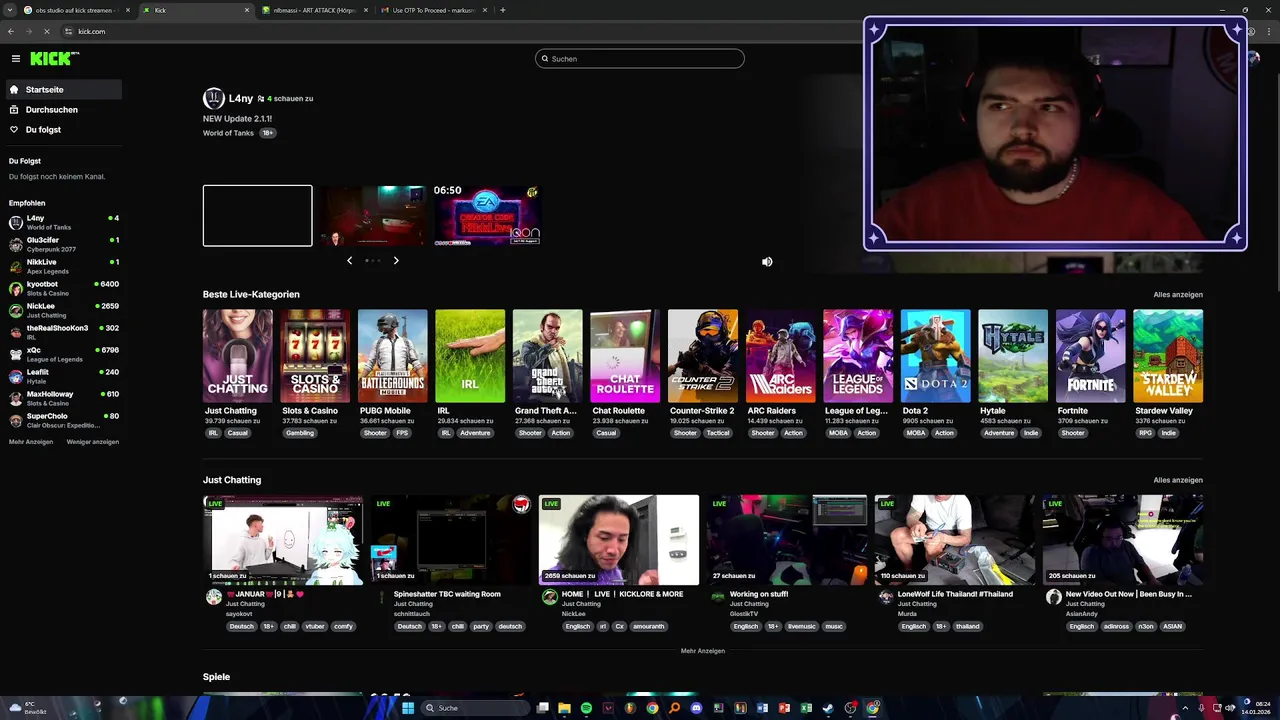Open a new browser tab with plus
The width and height of the screenshot is (1280, 720).
pos(503,10)
